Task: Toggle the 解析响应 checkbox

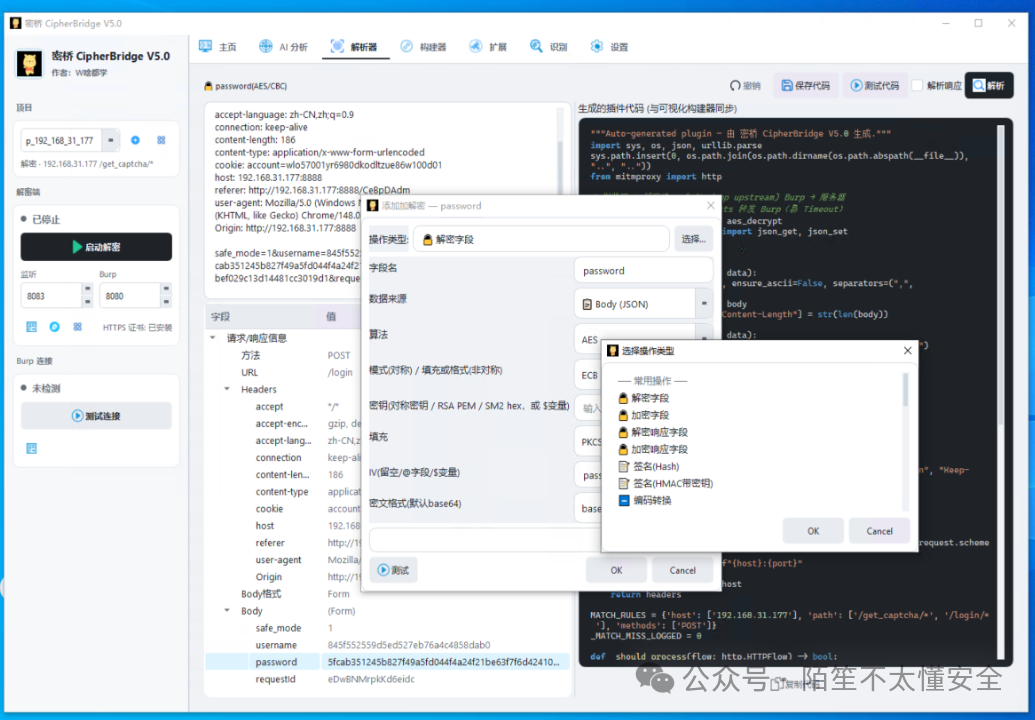Action: click(x=917, y=86)
